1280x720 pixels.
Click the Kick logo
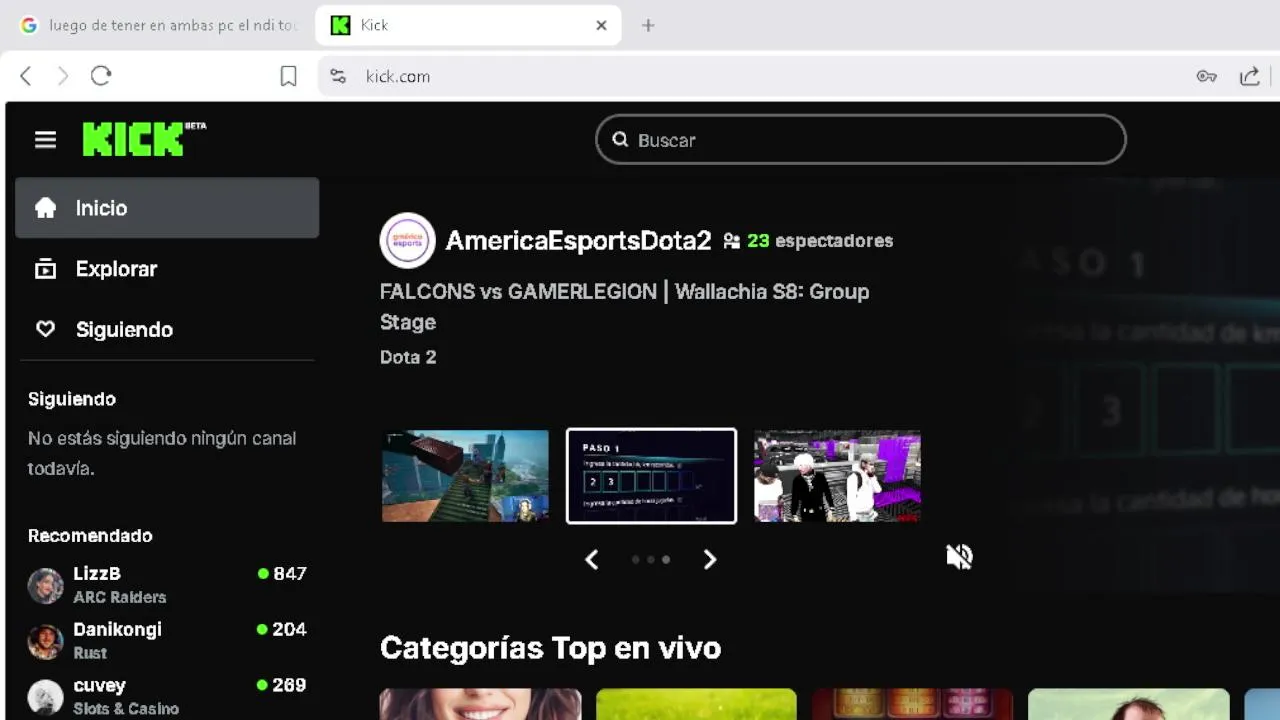click(x=144, y=139)
